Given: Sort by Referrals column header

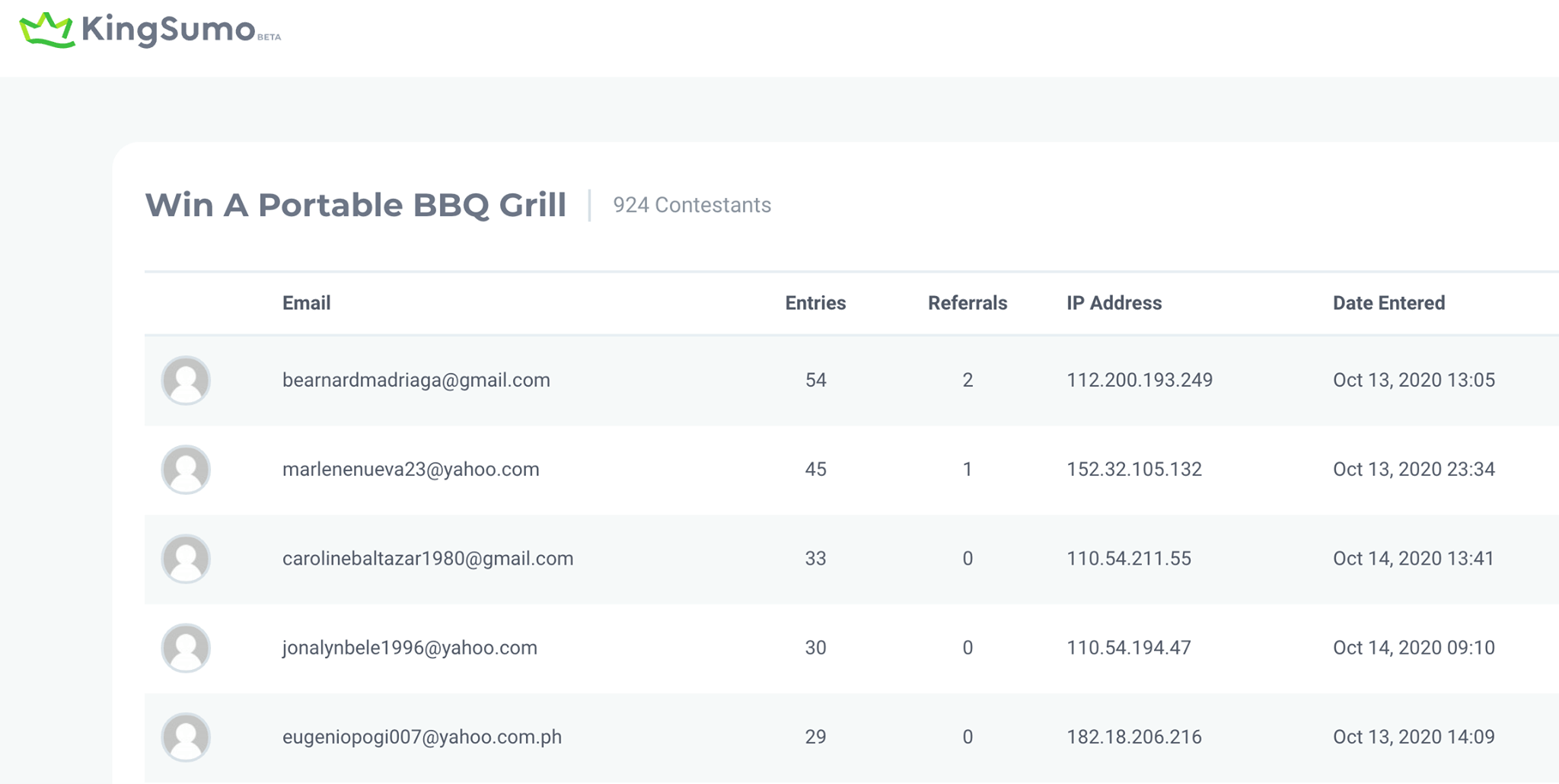Looking at the screenshot, I should tap(968, 303).
